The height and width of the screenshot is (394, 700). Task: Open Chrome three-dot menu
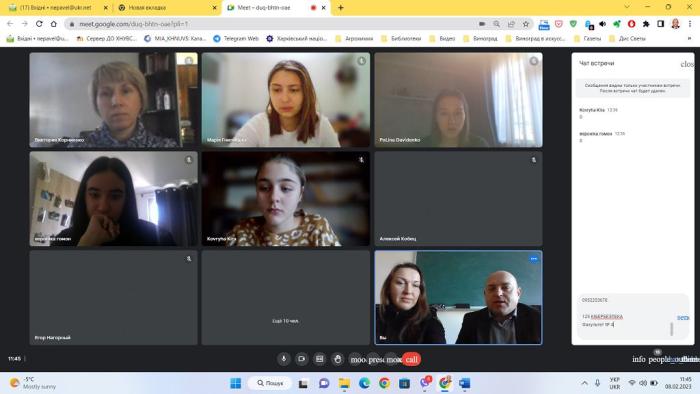click(x=690, y=24)
